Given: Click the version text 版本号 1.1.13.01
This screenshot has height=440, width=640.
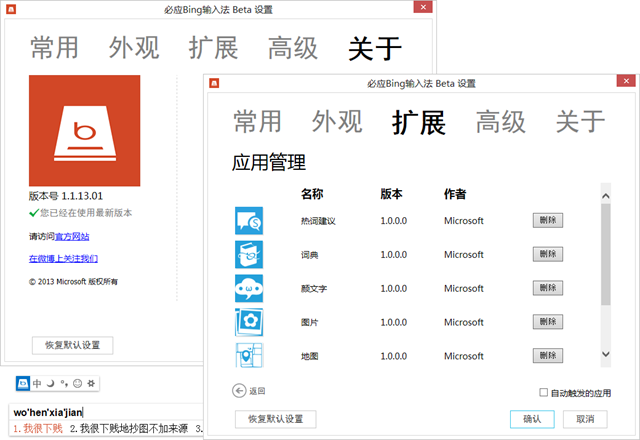Looking at the screenshot, I should point(66,196).
